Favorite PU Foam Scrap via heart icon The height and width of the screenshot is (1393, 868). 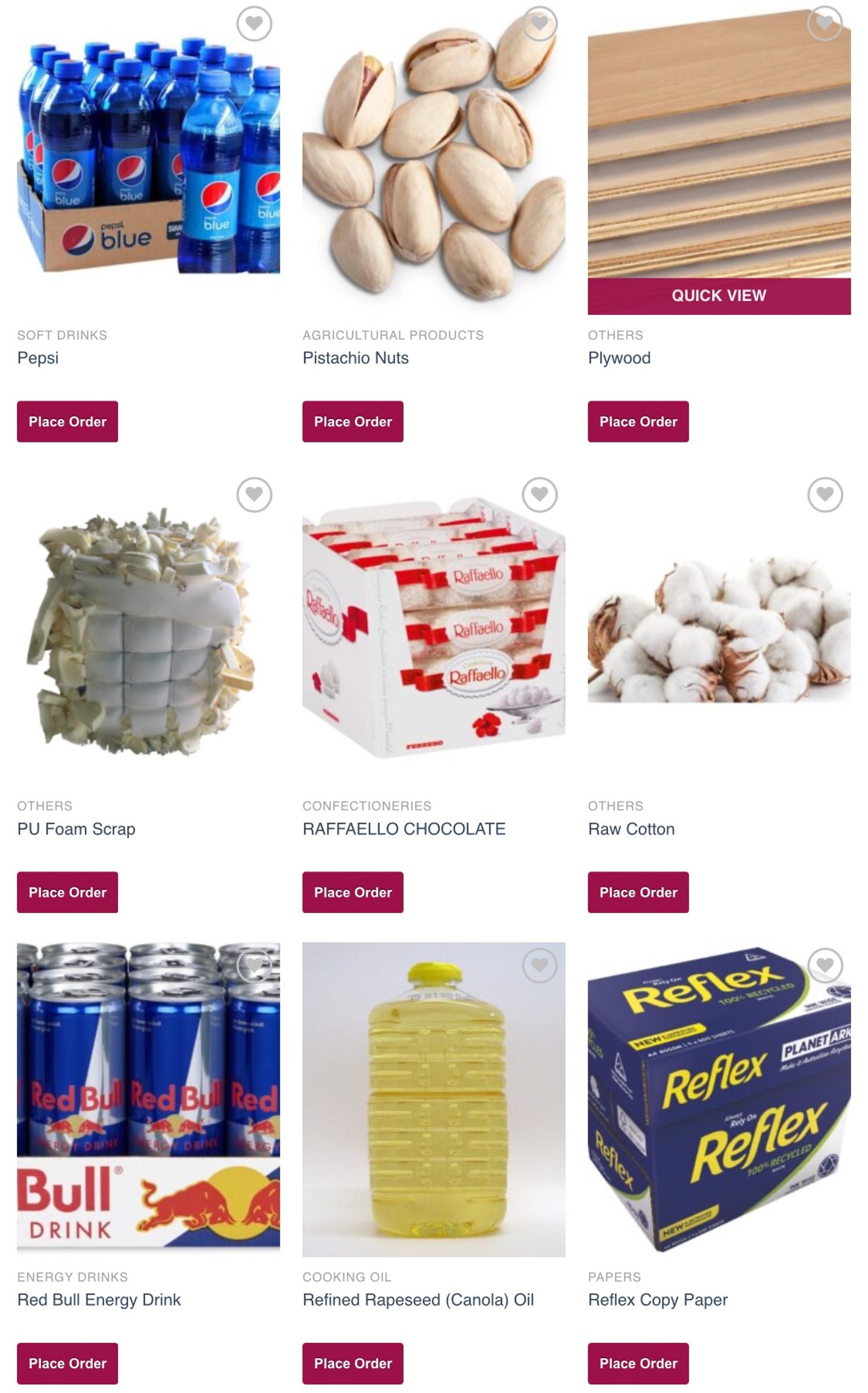[254, 494]
